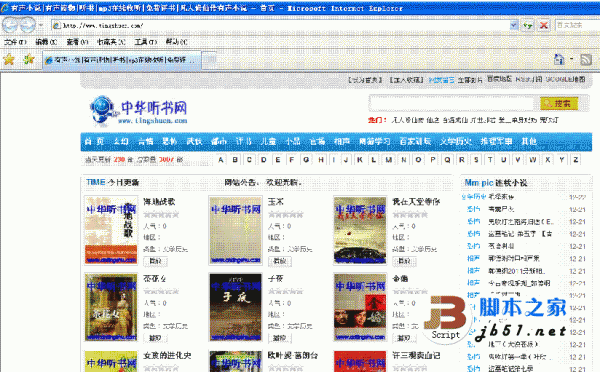This screenshot has height=372, width=600.
Task: Open the 小品 category in navigation bar
Action: [x=293, y=141]
